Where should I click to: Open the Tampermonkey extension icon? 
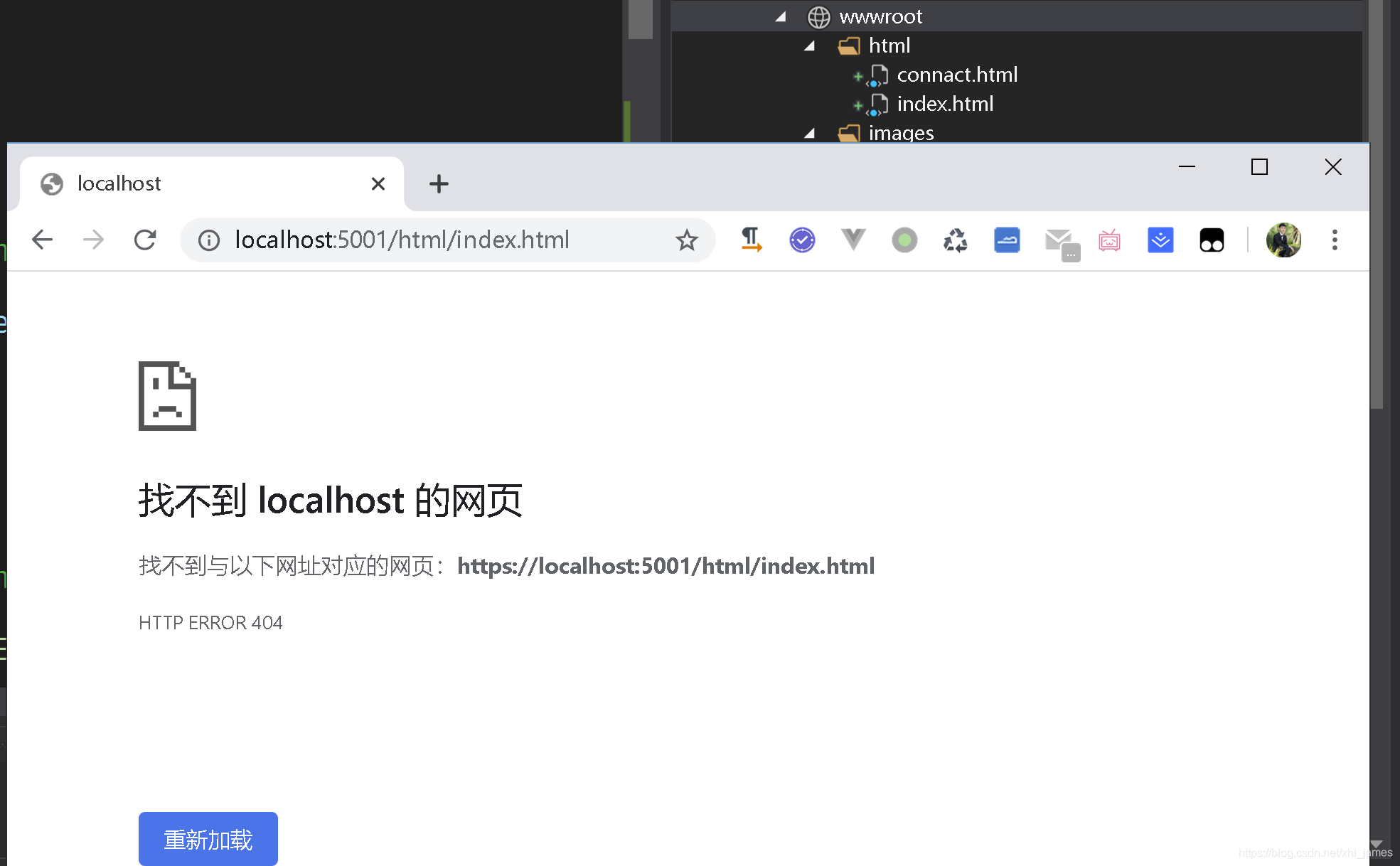(1212, 240)
